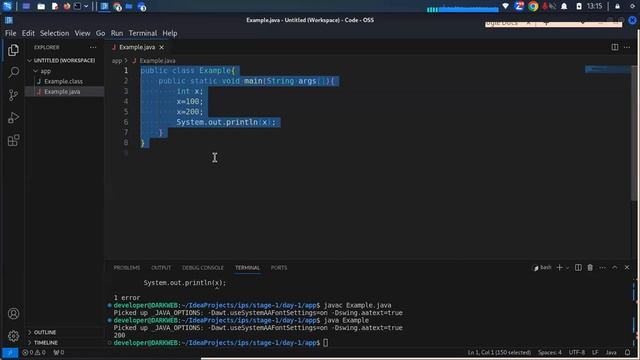Switch to the Debug Console tab

(x=203, y=268)
